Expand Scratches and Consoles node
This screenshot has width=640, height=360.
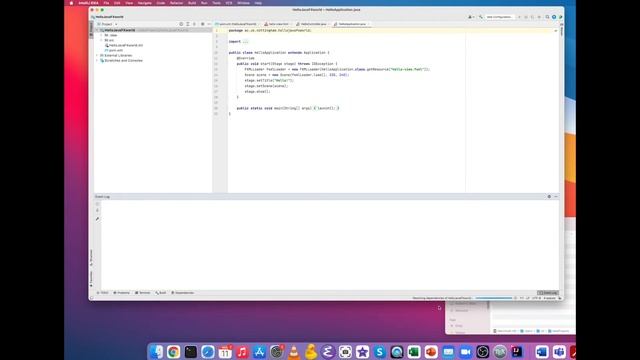click(98, 60)
